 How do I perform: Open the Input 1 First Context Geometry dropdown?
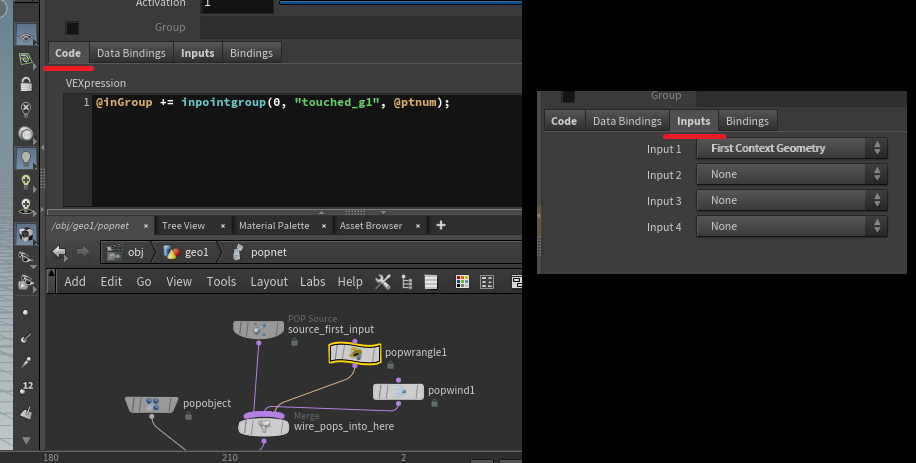pos(792,148)
